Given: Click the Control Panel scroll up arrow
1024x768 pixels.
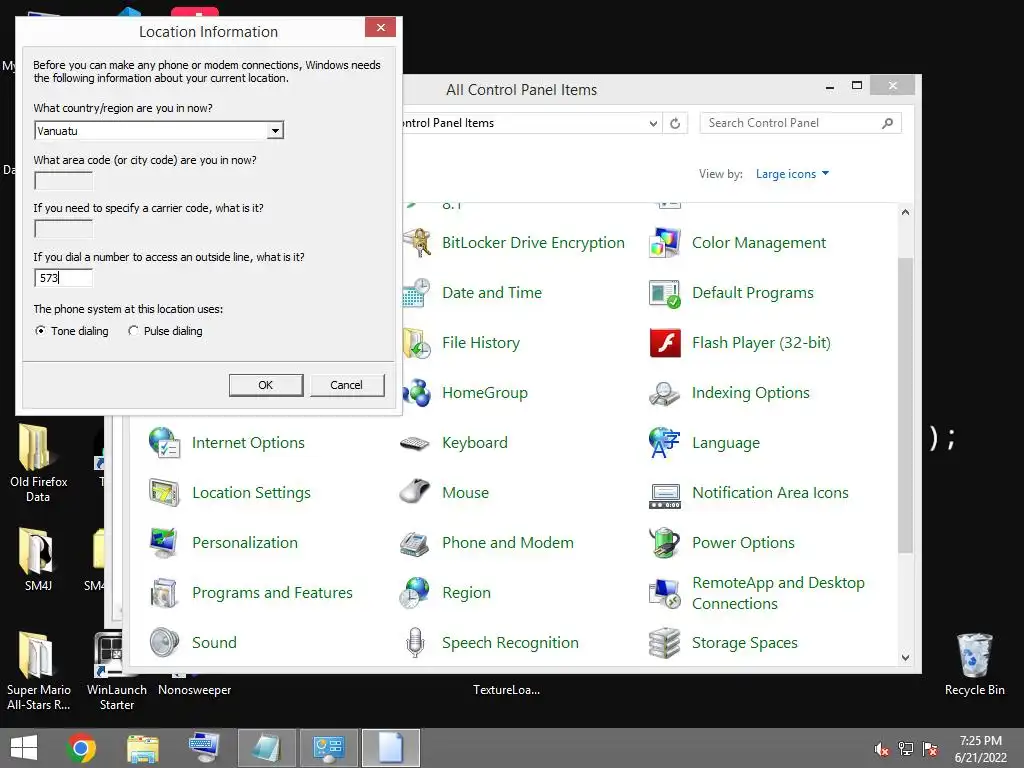Looking at the screenshot, I should point(905,212).
